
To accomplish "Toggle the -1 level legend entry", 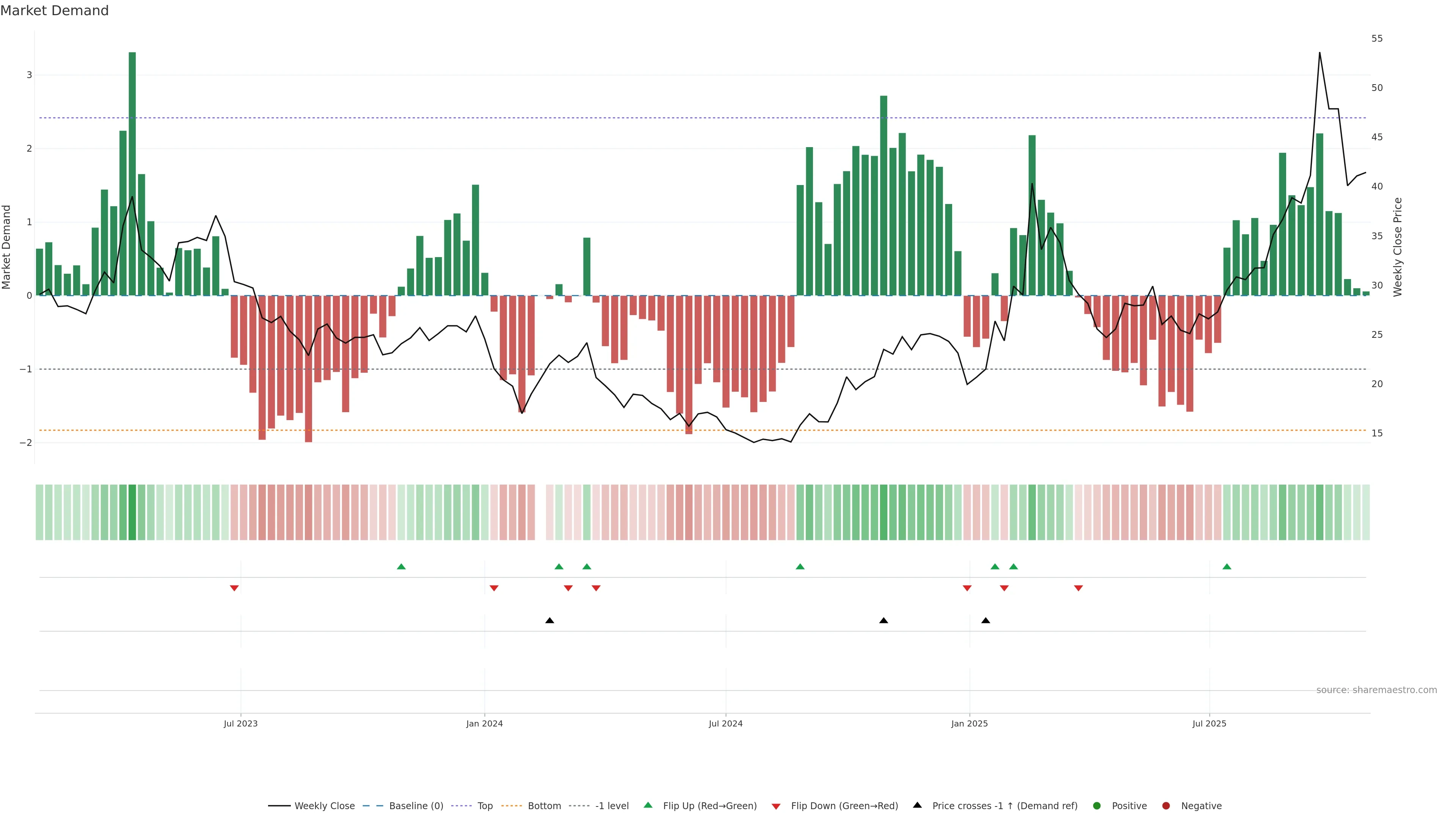I will point(612,806).
